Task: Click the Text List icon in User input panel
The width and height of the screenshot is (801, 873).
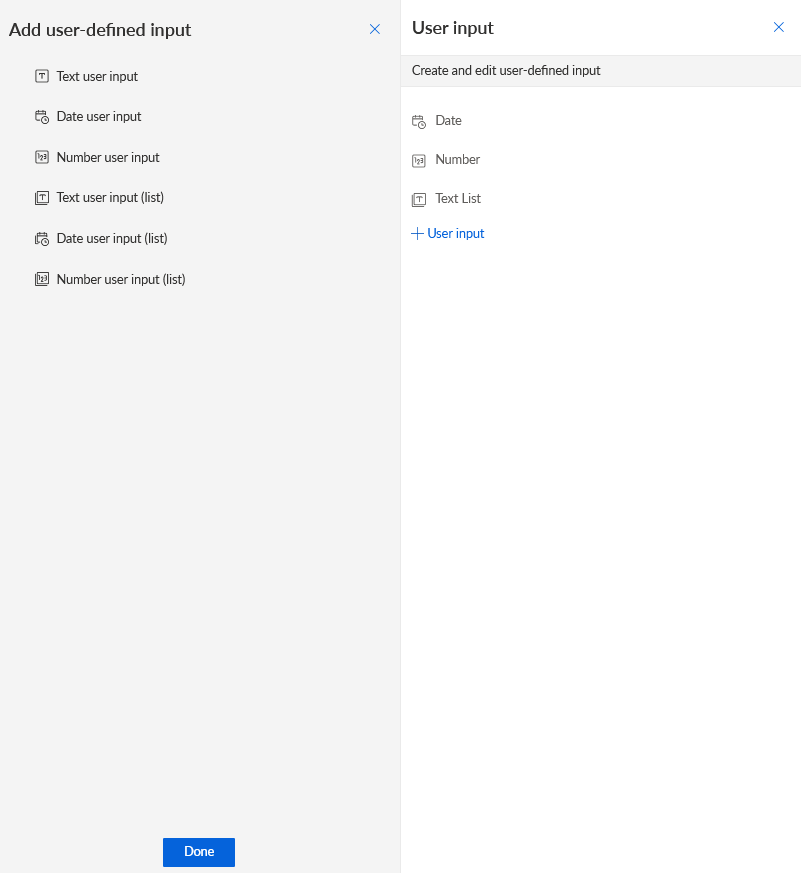Action: click(419, 199)
